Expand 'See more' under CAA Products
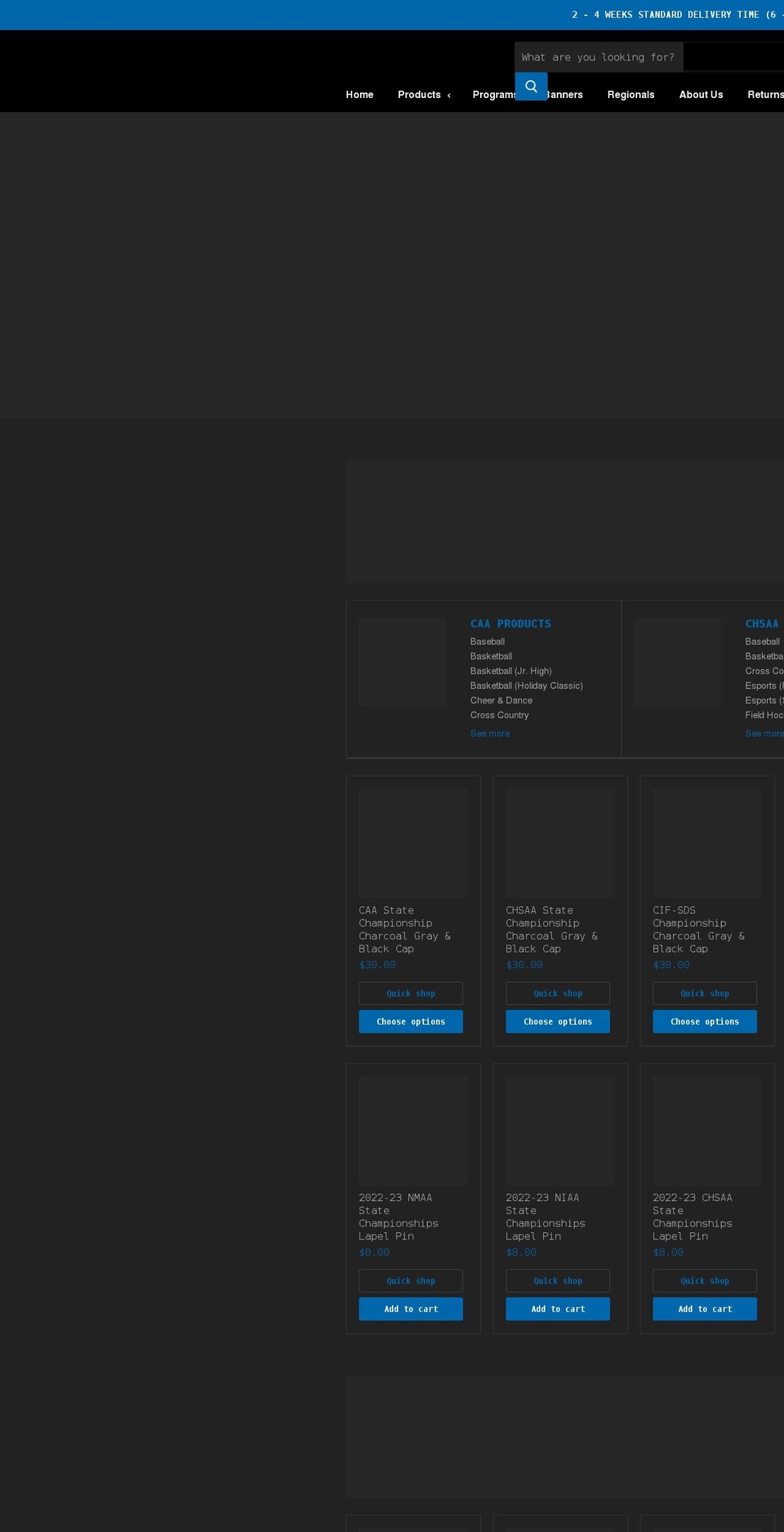This screenshot has width=784, height=1532. pyautogui.click(x=490, y=734)
